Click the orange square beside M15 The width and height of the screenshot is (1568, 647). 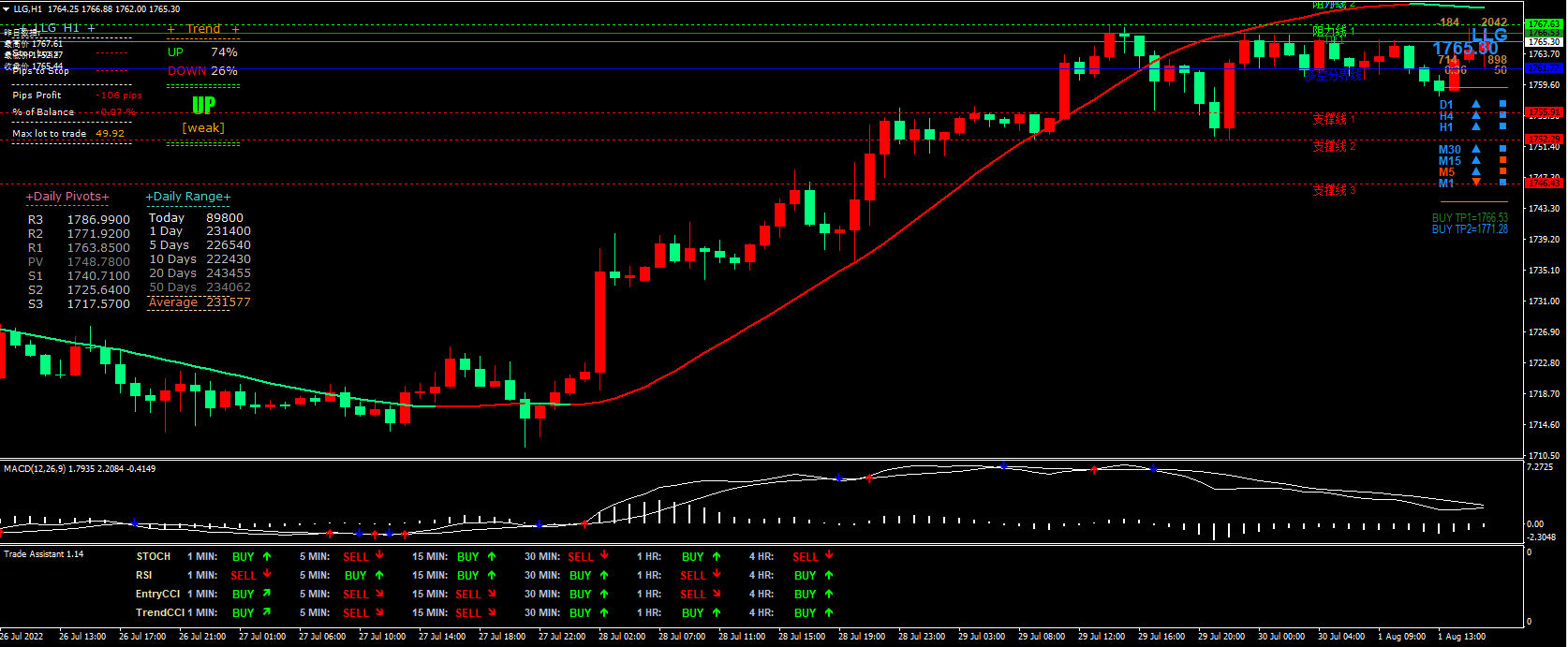coord(1502,161)
